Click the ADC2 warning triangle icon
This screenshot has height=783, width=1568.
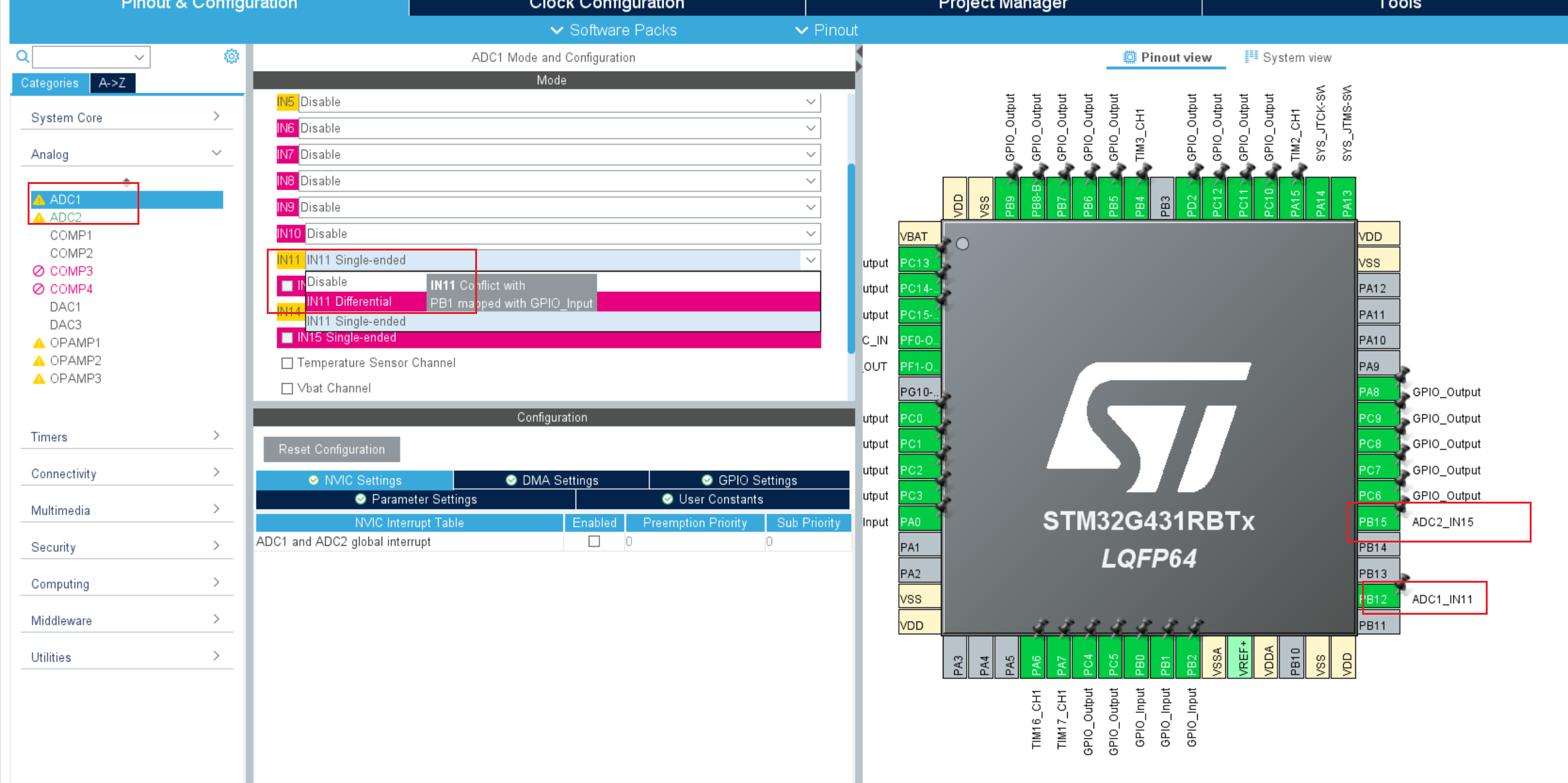tap(39, 218)
